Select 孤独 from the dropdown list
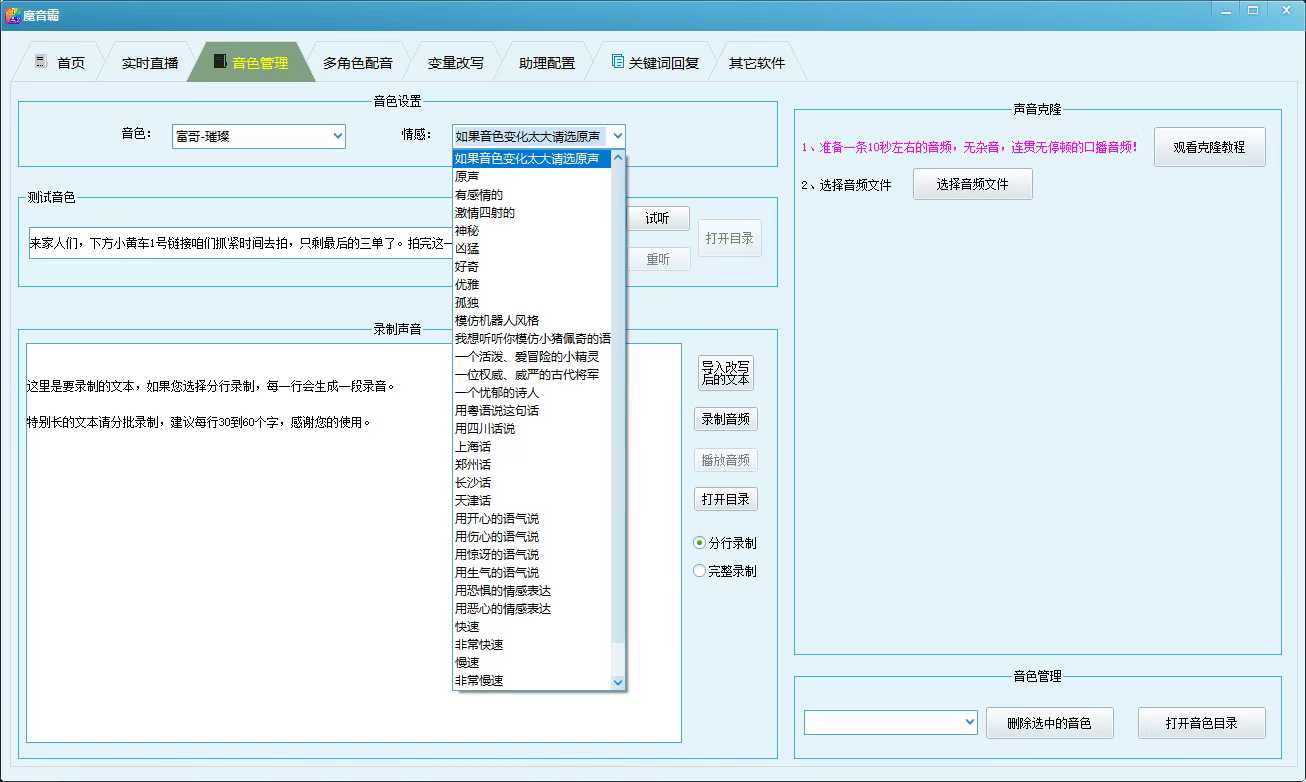The height and width of the screenshot is (782, 1306). pos(532,303)
